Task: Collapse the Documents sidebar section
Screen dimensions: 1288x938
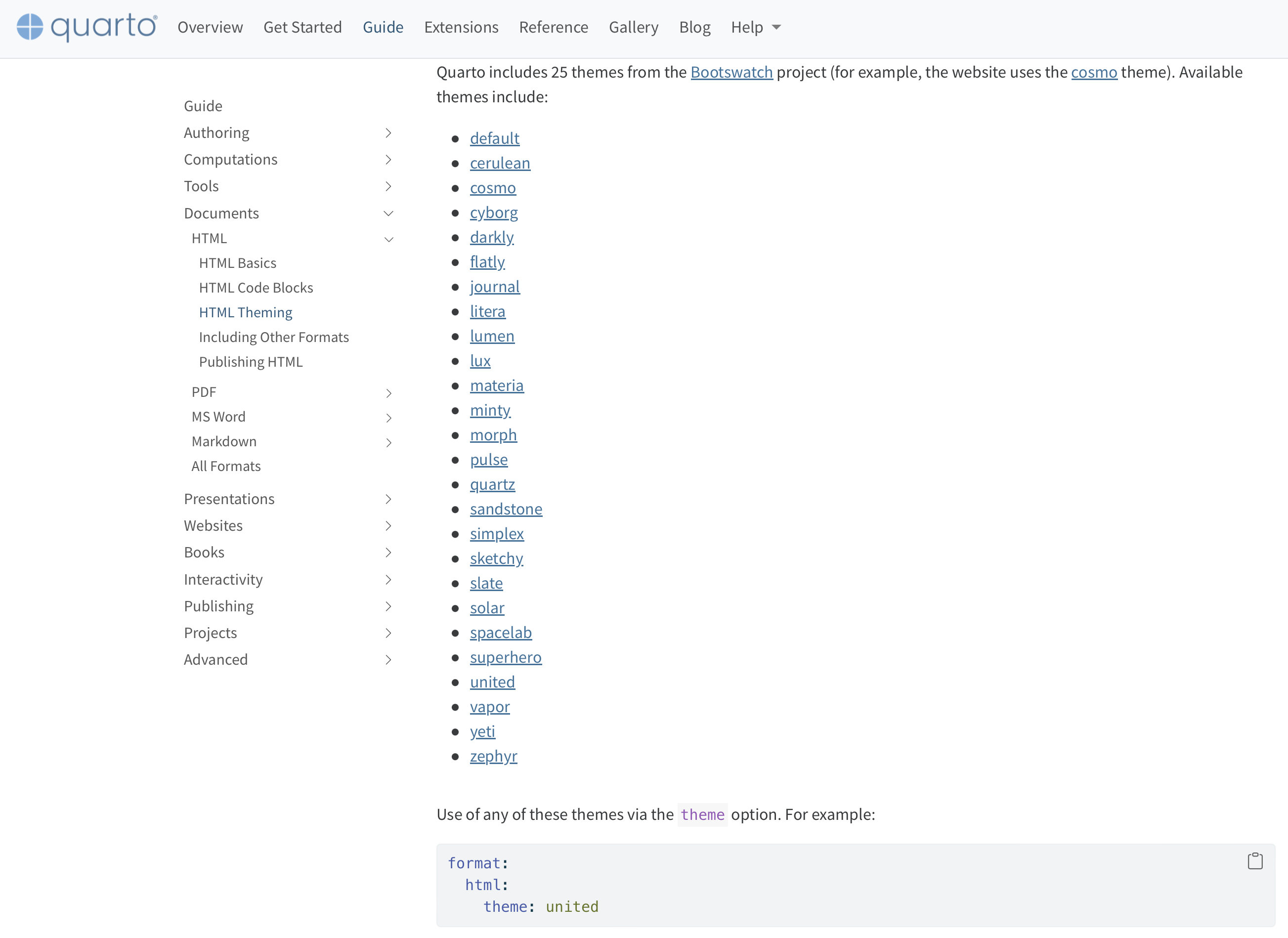Action: (x=388, y=213)
